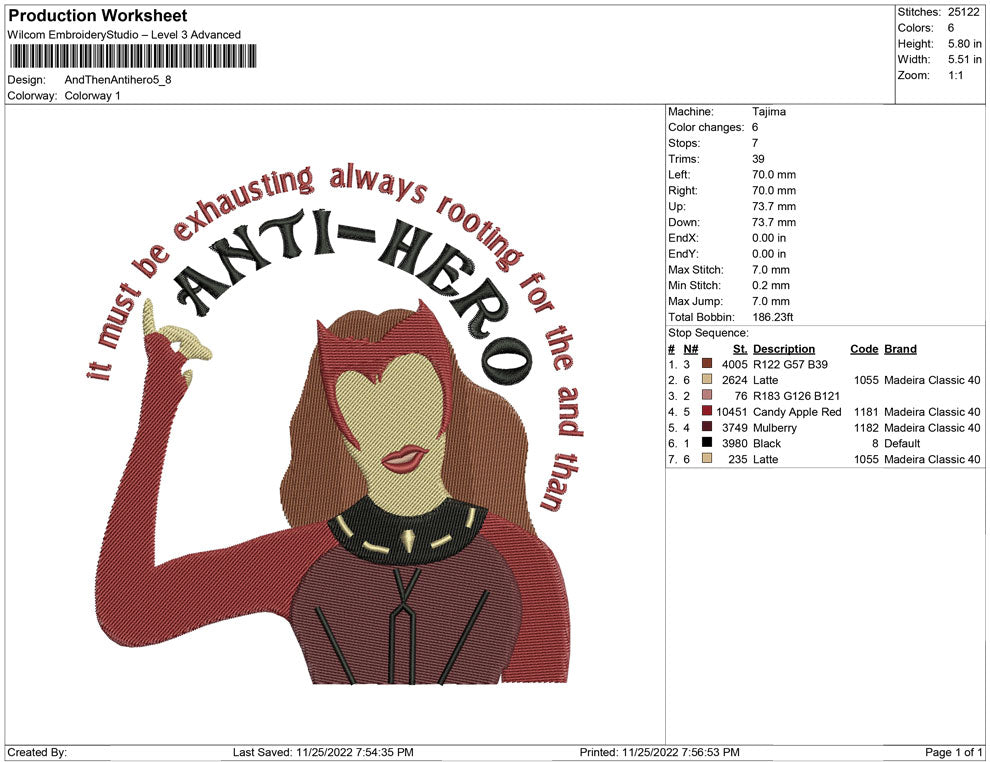Select stitch count '10451' for Candy Apple Red
This screenshot has height=762, width=990.
(x=732, y=412)
